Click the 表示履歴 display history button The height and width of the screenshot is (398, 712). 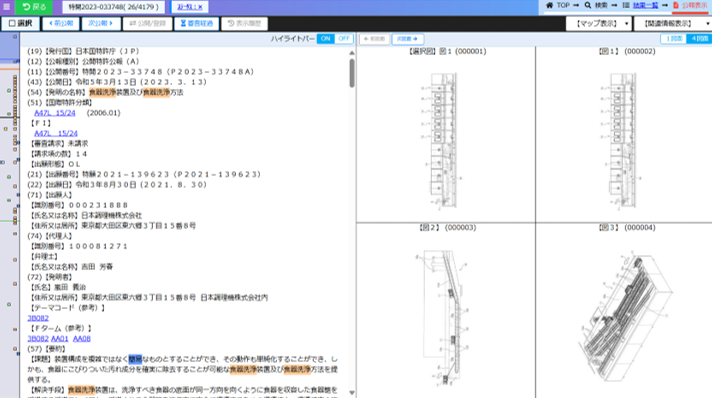pyautogui.click(x=244, y=23)
